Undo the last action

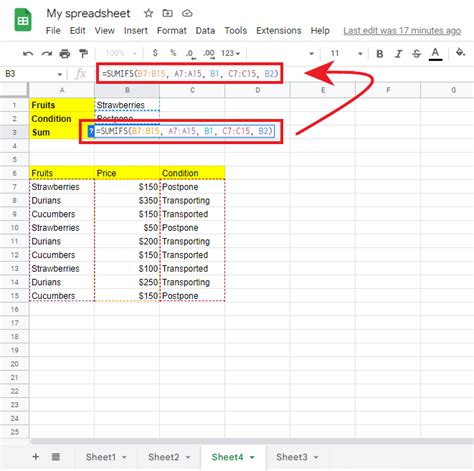click(28, 53)
